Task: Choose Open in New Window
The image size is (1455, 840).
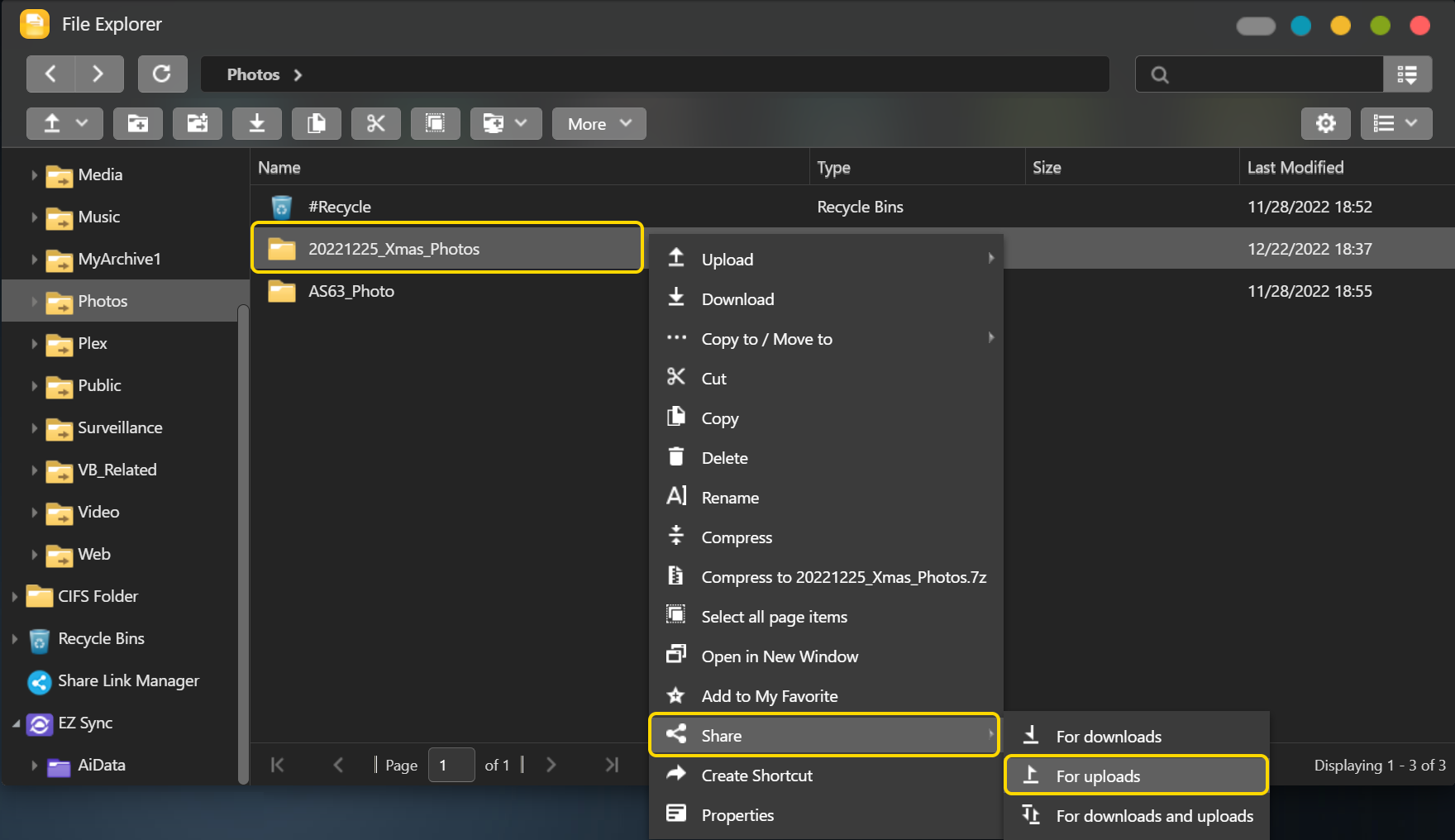Action: (x=826, y=656)
